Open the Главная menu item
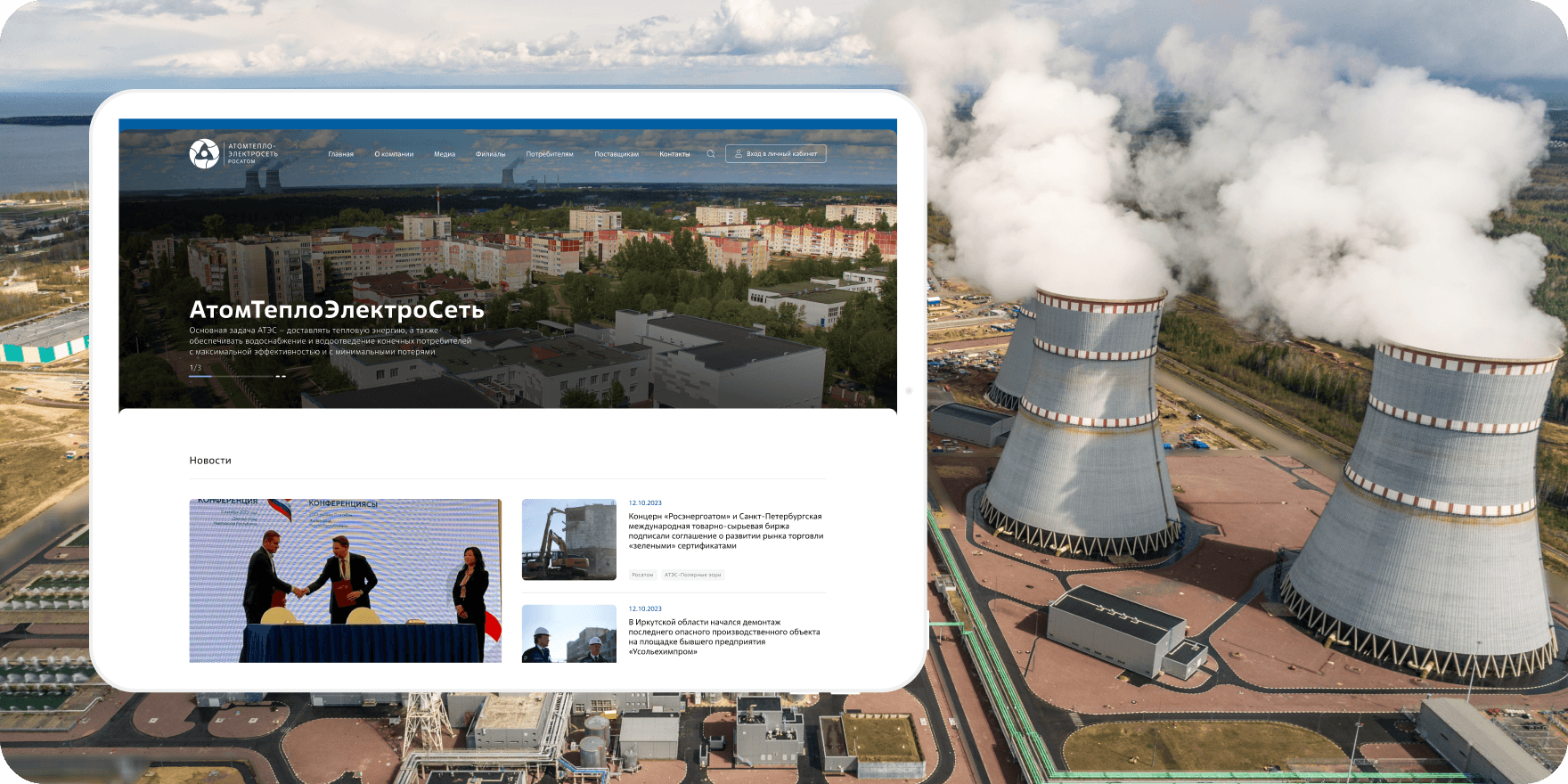 tap(341, 154)
